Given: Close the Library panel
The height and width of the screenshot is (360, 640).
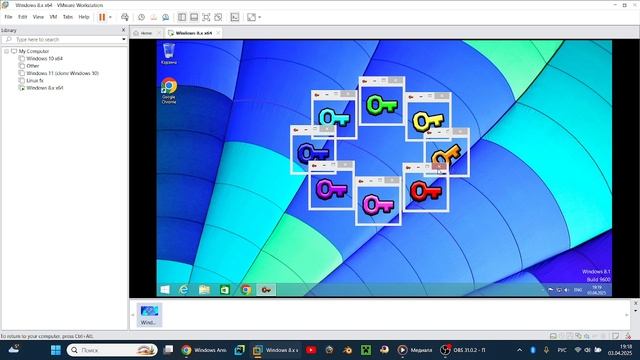Looking at the screenshot, I should 124,30.
